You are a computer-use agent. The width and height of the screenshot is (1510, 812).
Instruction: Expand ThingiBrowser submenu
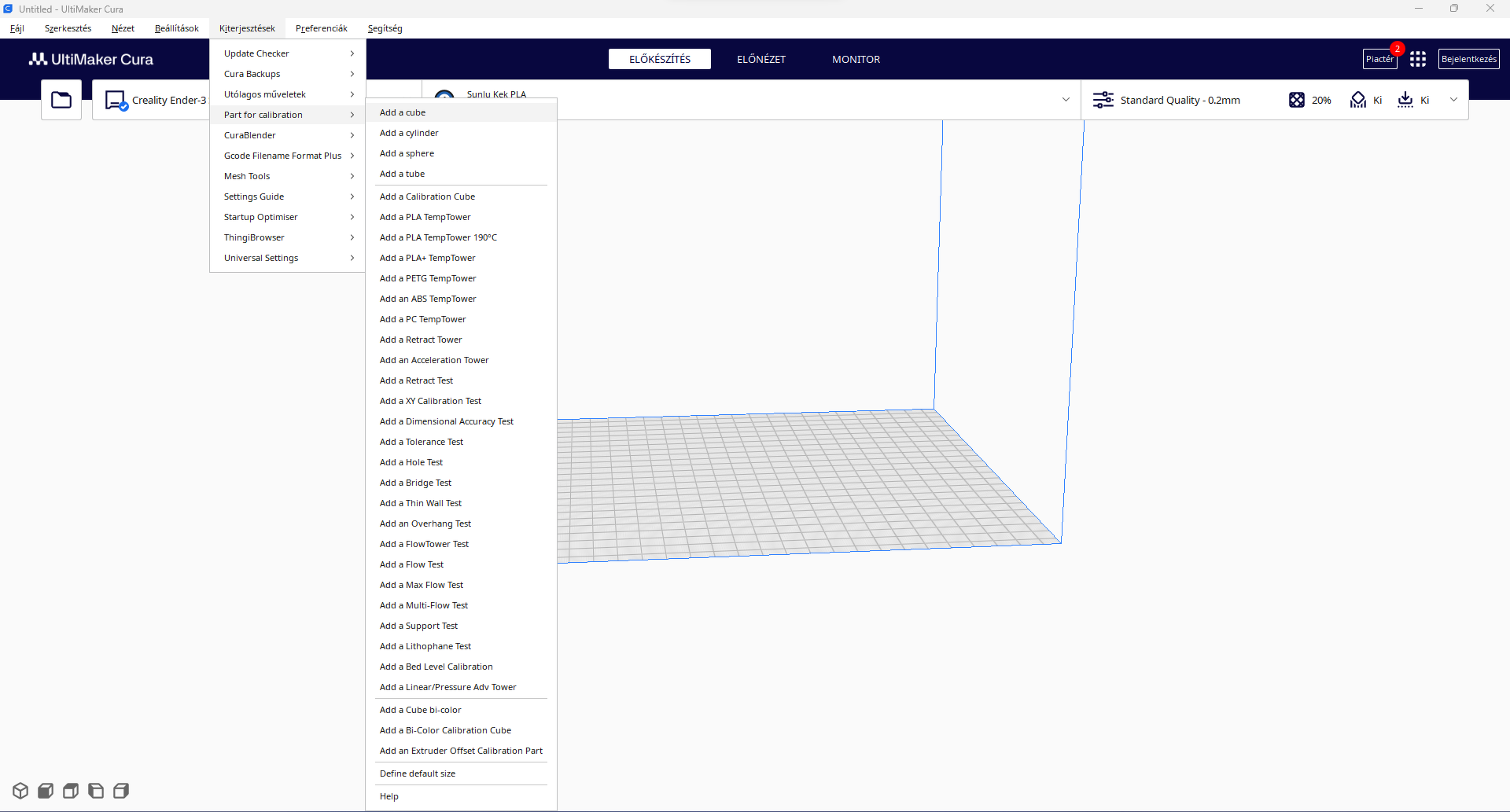tap(288, 237)
